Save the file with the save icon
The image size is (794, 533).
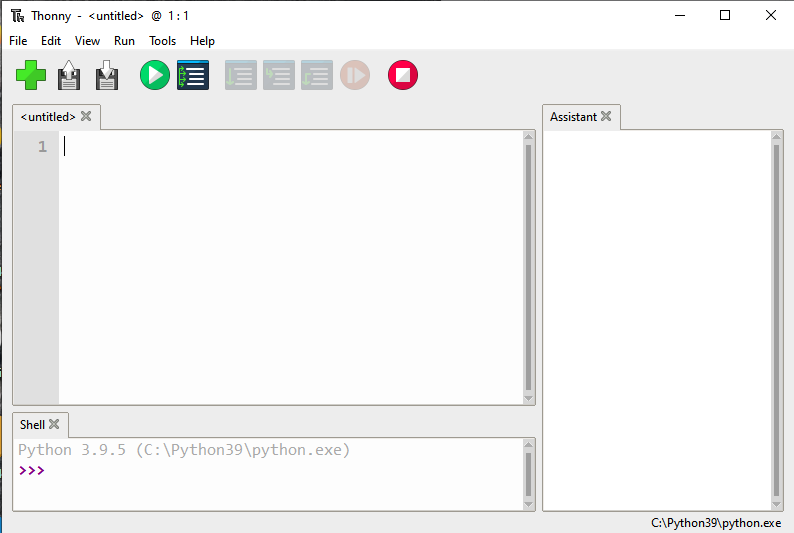pyautogui.click(x=107, y=75)
